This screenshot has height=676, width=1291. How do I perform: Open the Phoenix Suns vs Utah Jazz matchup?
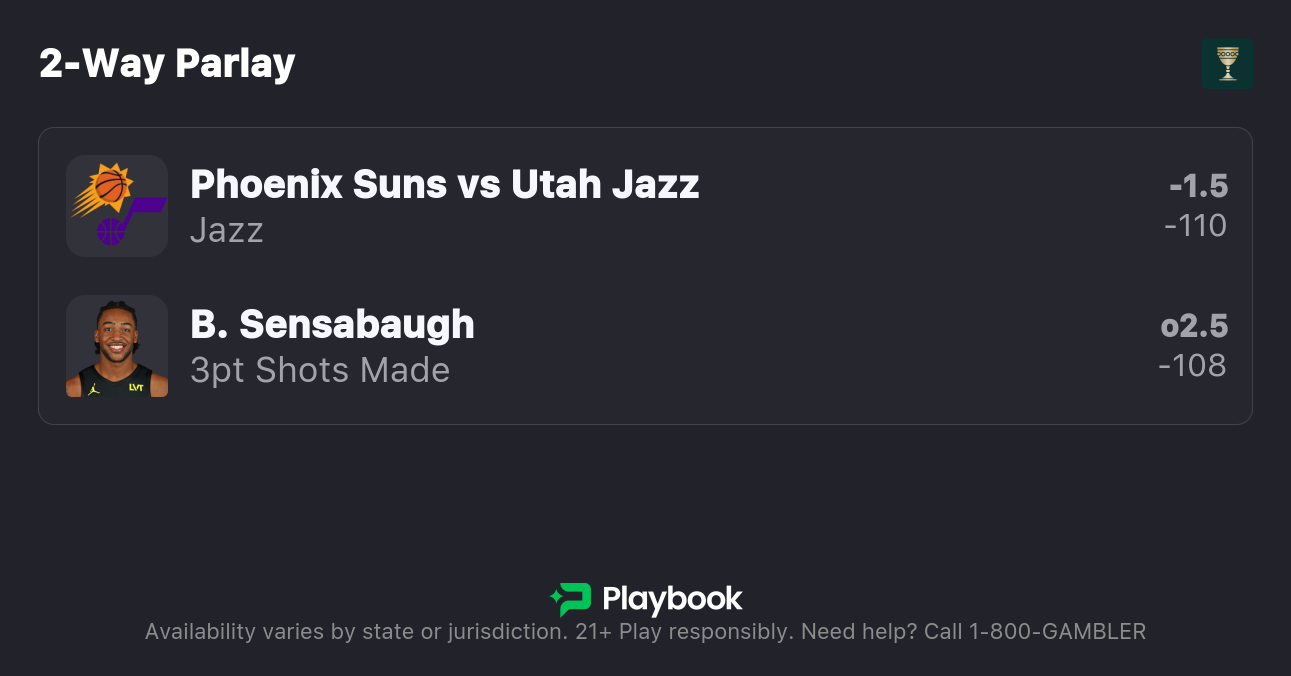[x=444, y=184]
